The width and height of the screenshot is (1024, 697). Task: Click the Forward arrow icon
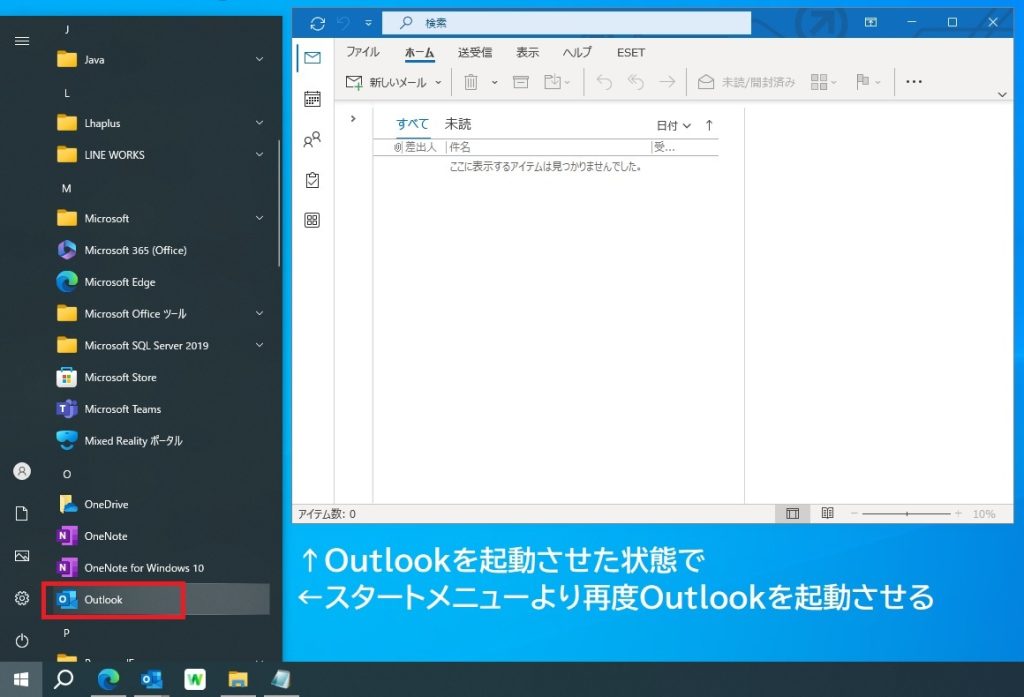[667, 82]
